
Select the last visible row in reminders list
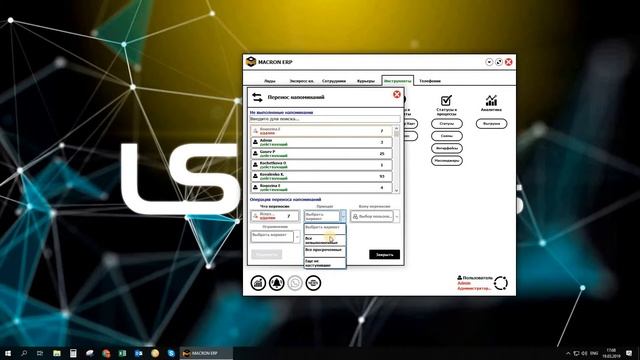(322, 188)
